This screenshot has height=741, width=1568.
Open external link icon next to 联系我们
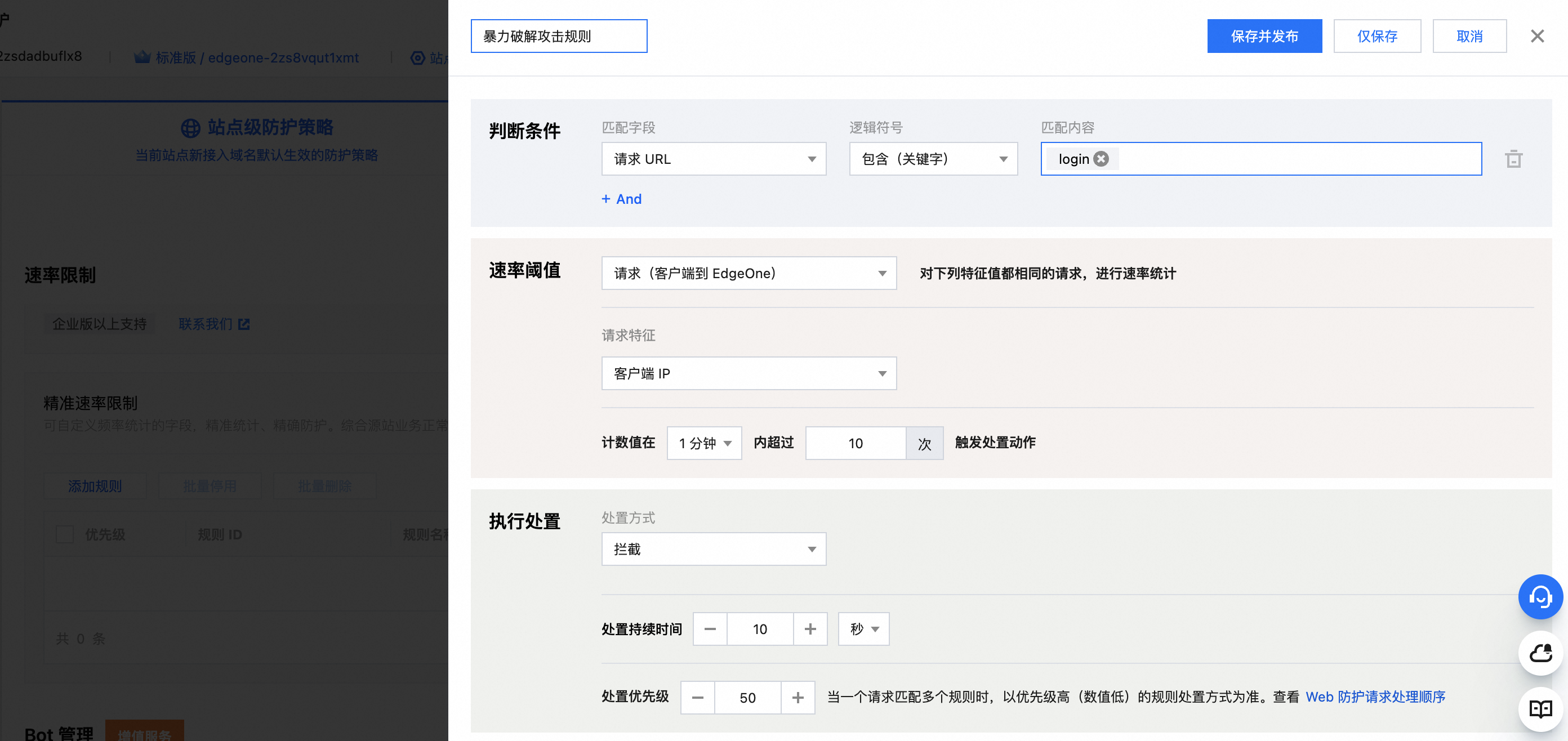244,324
